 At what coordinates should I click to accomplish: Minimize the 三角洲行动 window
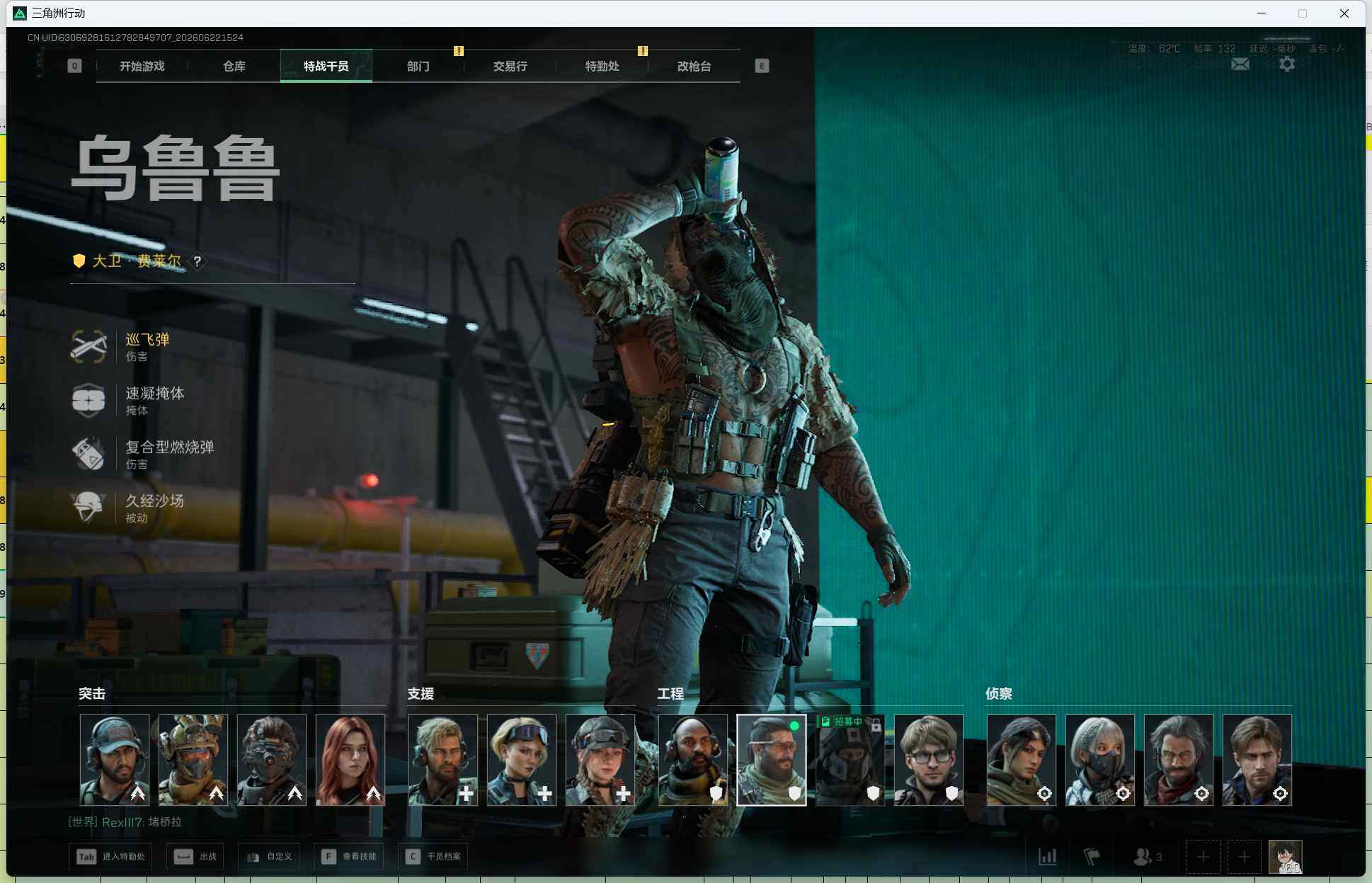pos(1262,13)
